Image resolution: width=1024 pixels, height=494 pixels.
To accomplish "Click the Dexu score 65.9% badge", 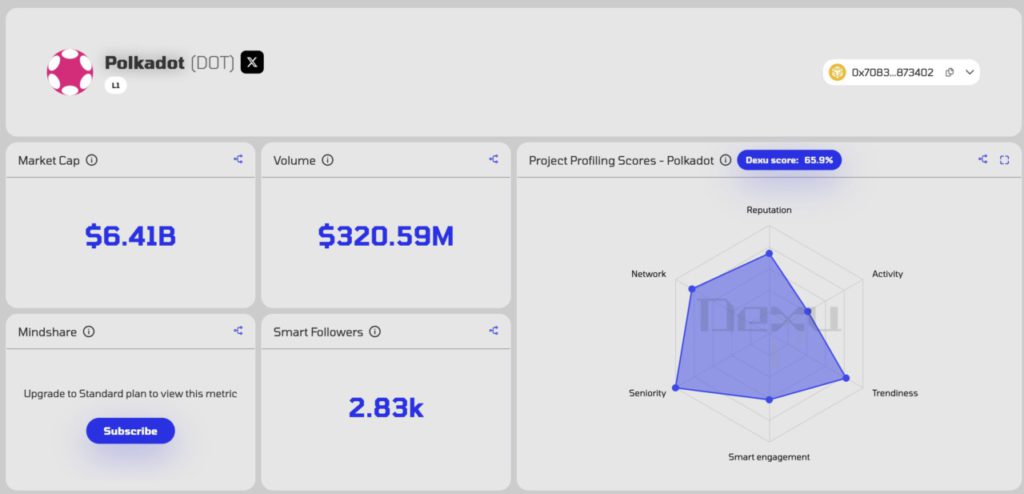I will [790, 160].
